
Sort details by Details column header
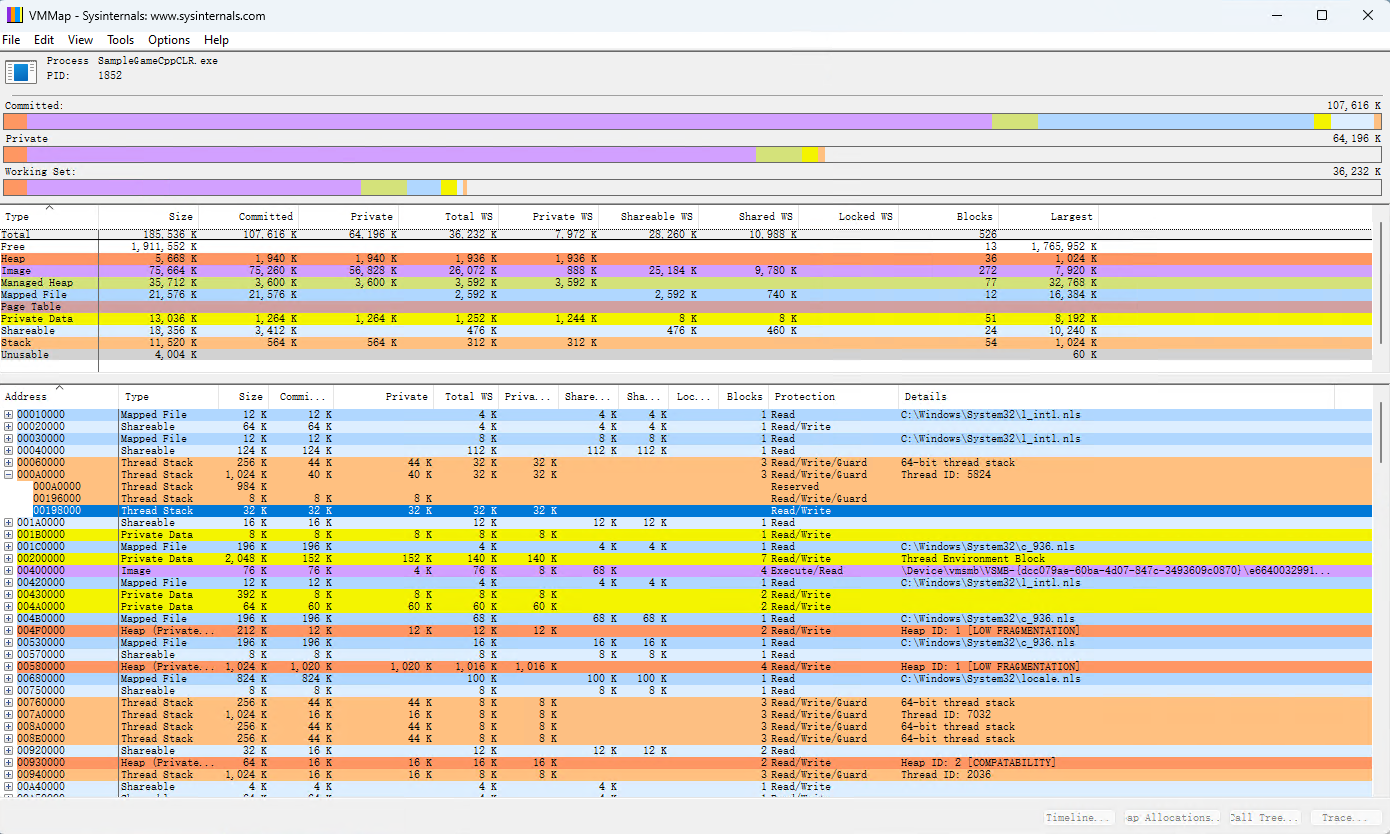tap(1116, 396)
